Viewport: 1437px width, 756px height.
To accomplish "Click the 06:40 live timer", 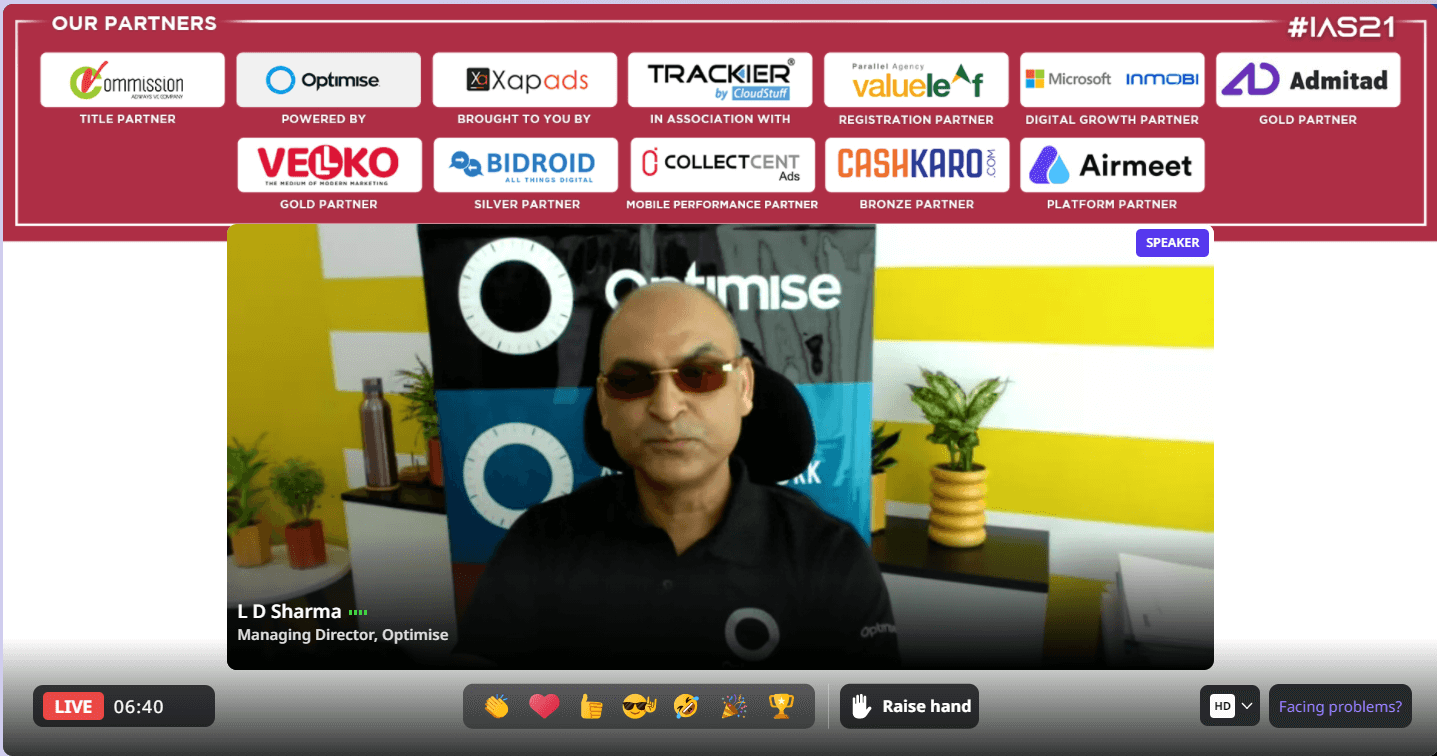I will click(138, 707).
